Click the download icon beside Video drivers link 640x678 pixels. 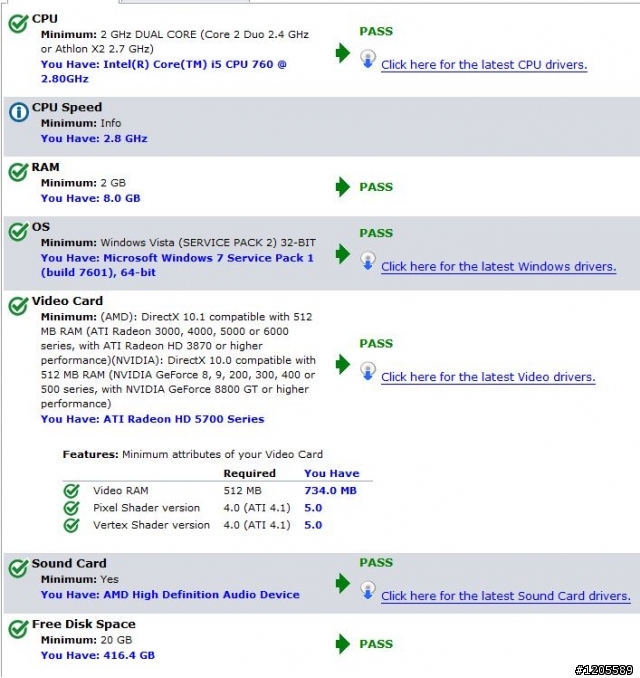tap(368, 371)
